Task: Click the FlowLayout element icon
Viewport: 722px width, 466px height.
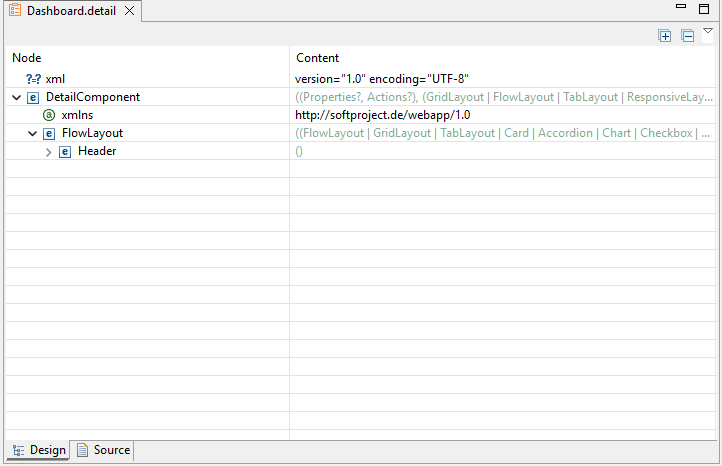Action: (x=49, y=133)
